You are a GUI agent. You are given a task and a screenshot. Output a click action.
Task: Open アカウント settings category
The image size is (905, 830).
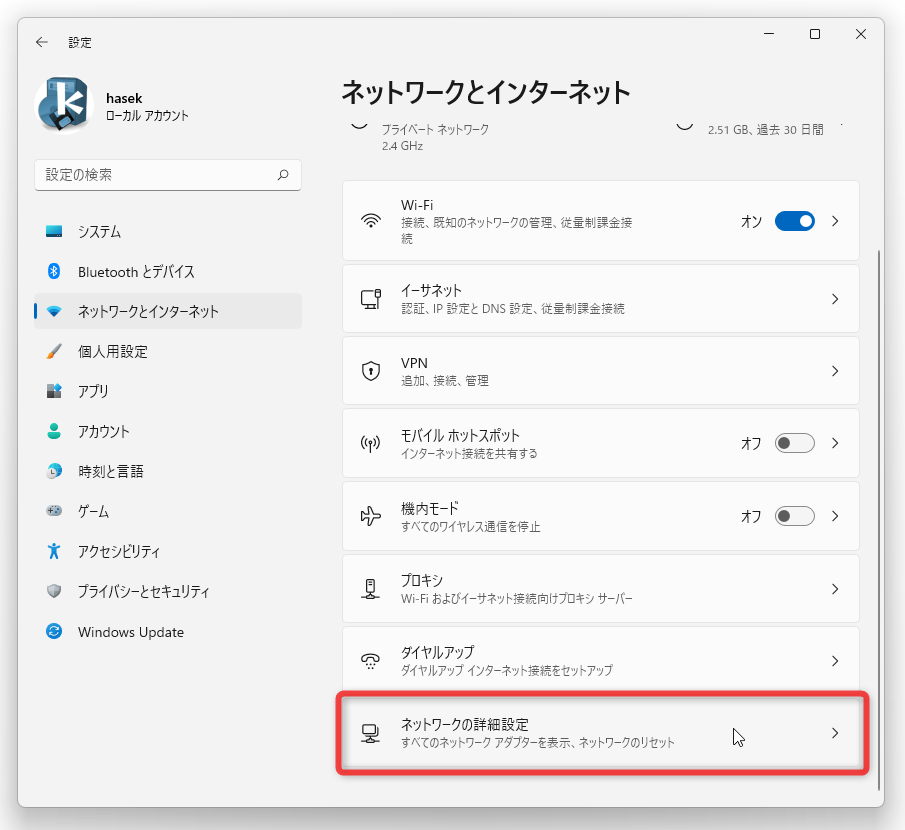(168, 431)
